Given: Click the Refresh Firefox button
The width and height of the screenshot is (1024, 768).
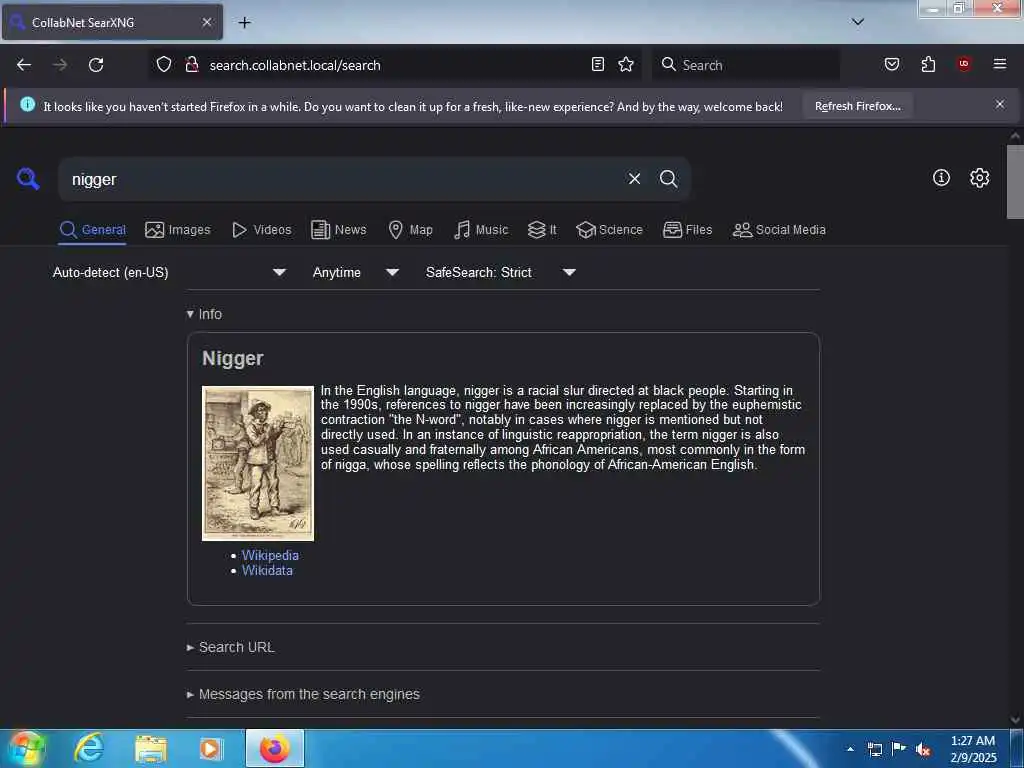Looking at the screenshot, I should [x=857, y=106].
